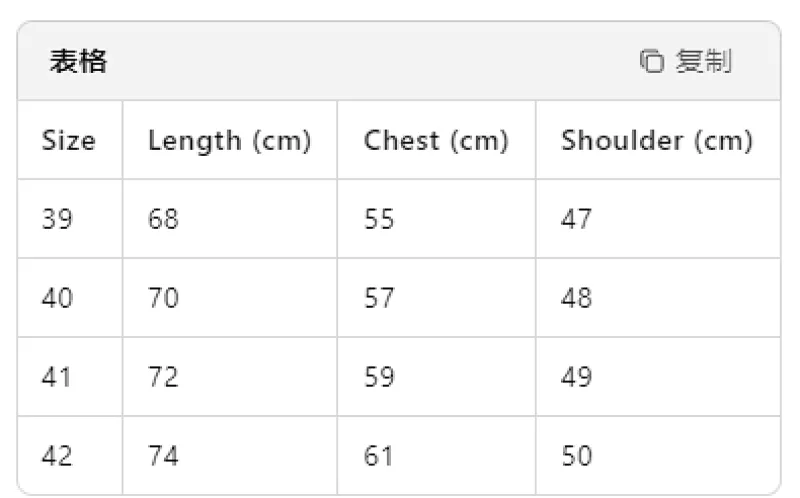Screen dimensions: 800x498
Task: Click shoulder value 50 cell
Action: [658, 455]
